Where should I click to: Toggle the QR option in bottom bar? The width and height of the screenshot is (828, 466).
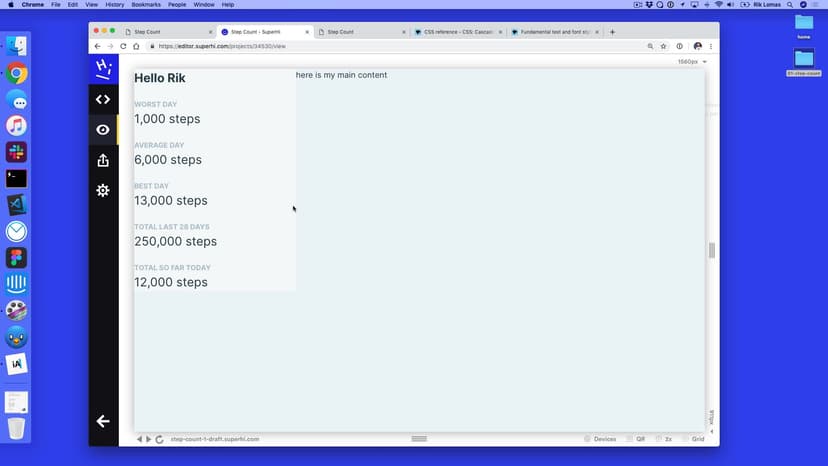coord(635,439)
